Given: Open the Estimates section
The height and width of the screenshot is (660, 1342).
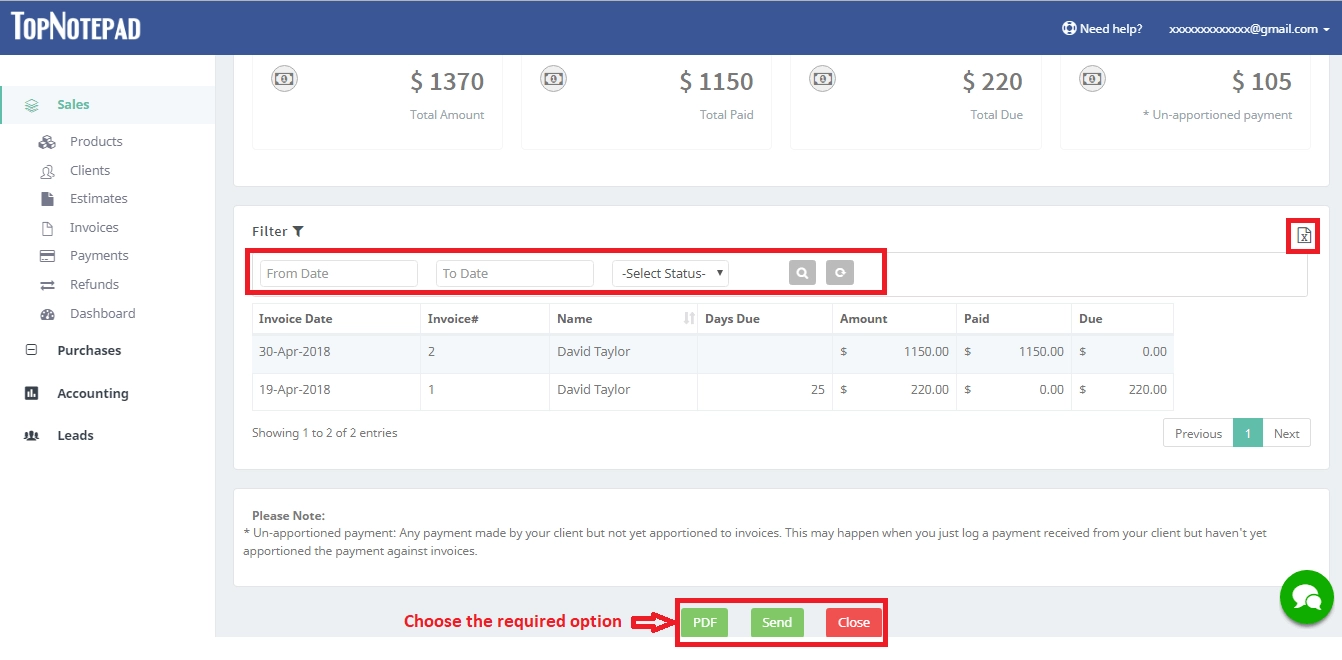Looking at the screenshot, I should tap(100, 198).
